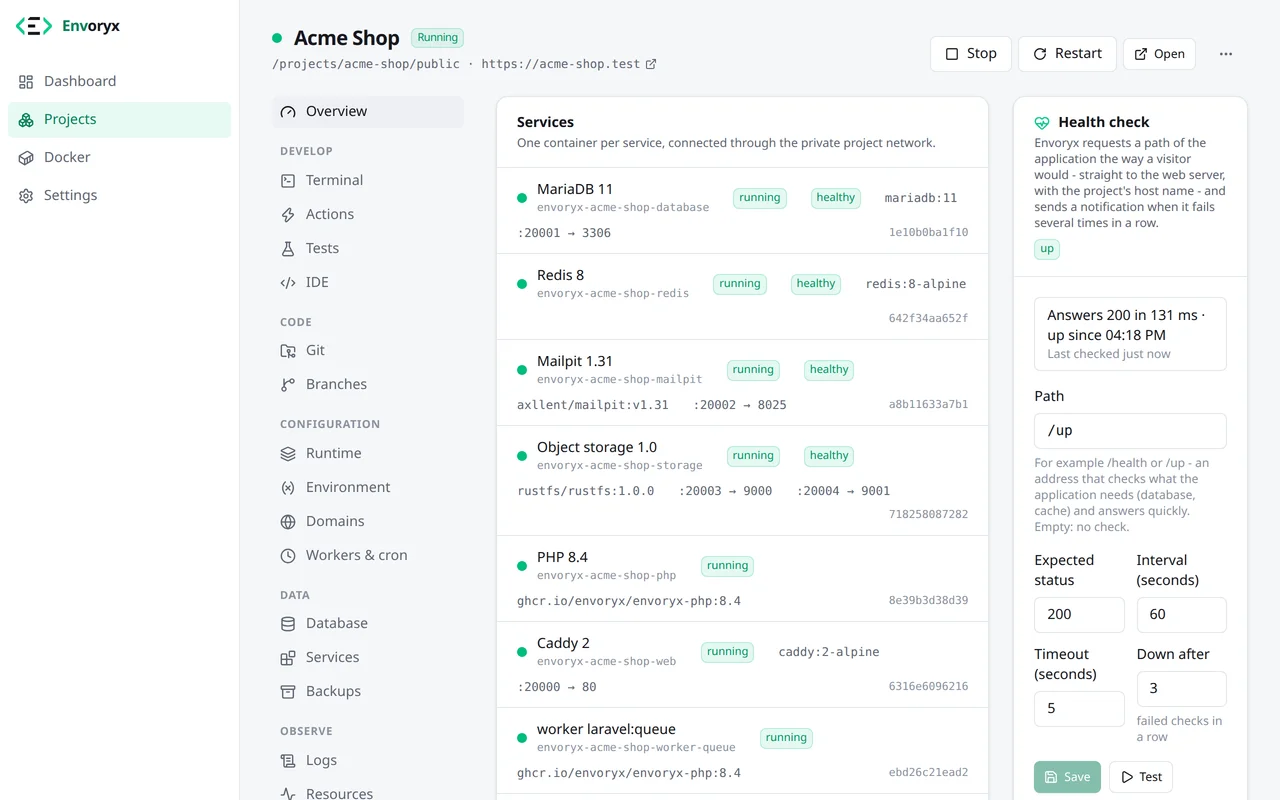Open the Dashboard sidebar item

point(119,81)
